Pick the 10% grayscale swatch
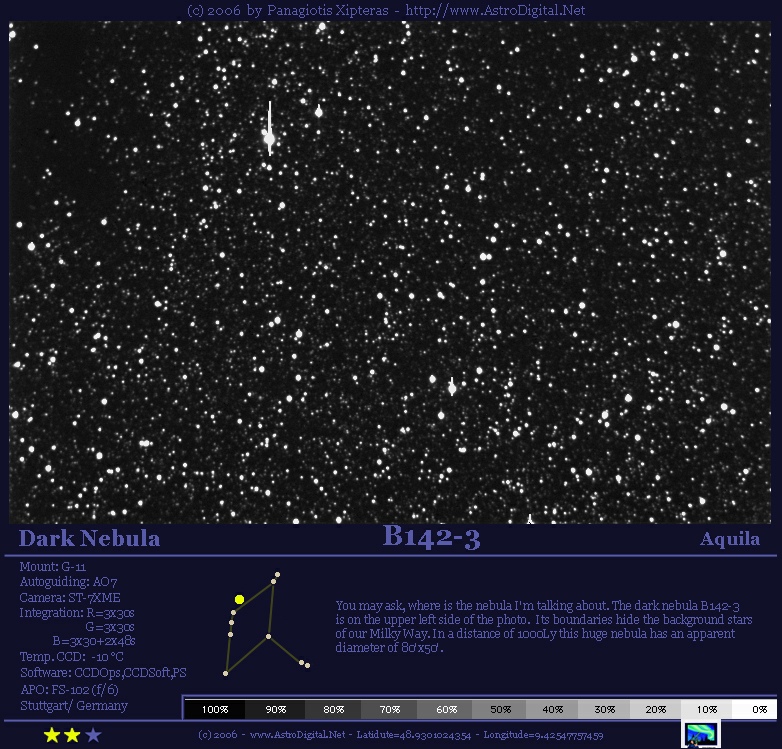 [708, 708]
